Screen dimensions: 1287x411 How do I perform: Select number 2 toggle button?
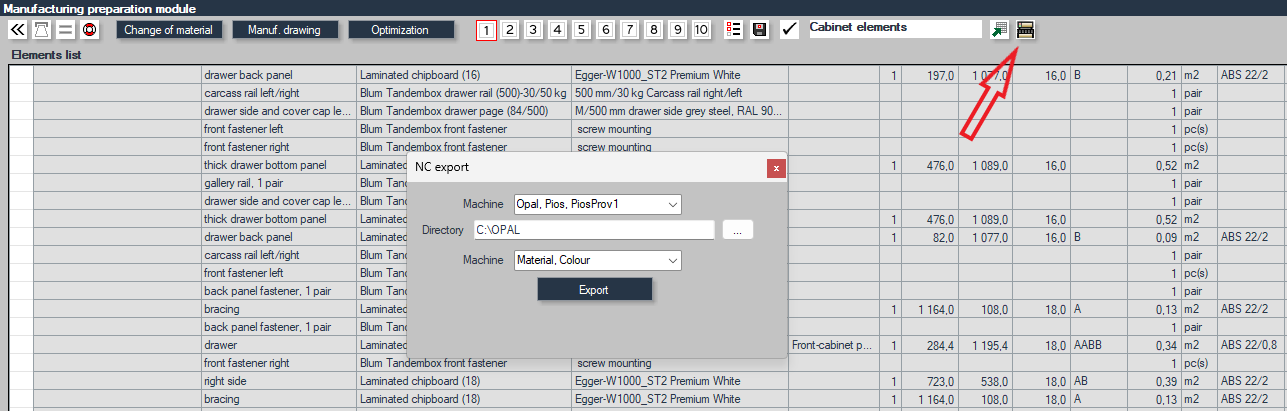coord(510,30)
